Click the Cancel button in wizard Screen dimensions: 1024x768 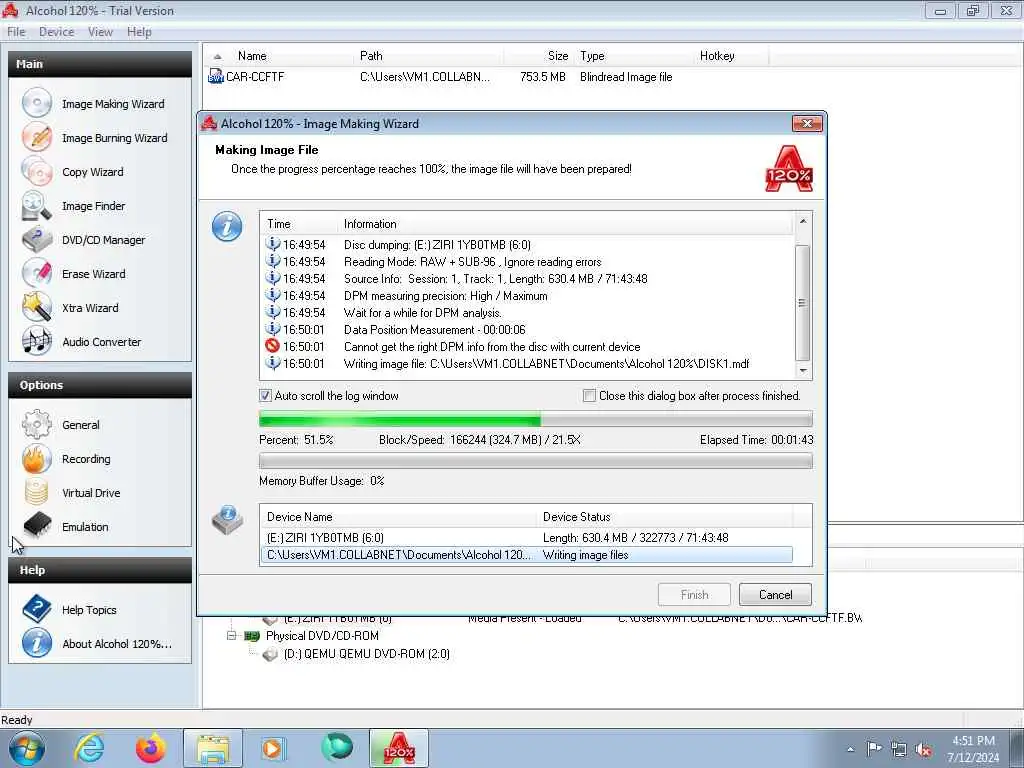click(775, 594)
